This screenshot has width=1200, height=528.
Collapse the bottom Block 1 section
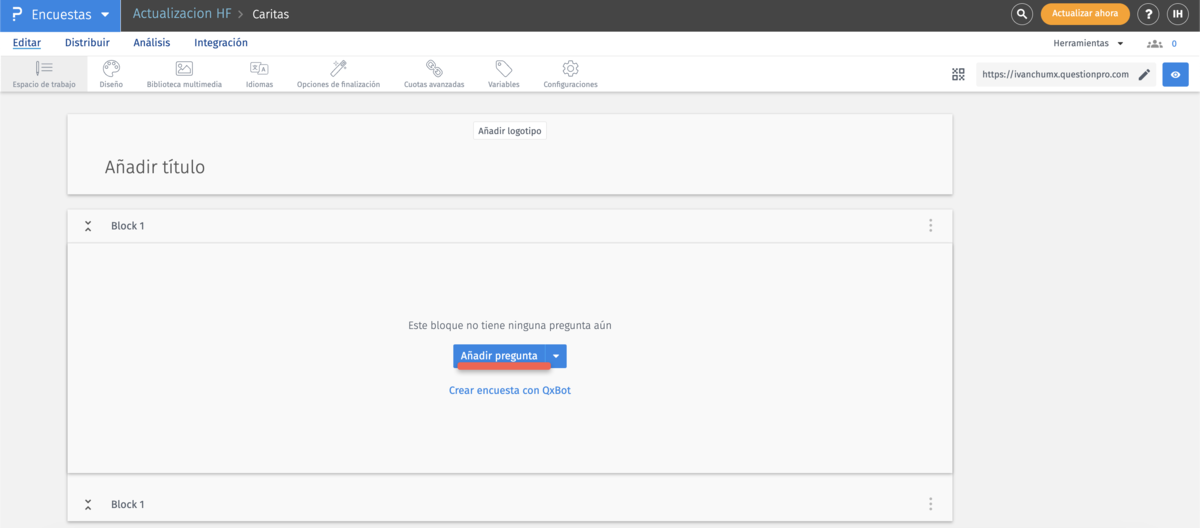pos(88,505)
